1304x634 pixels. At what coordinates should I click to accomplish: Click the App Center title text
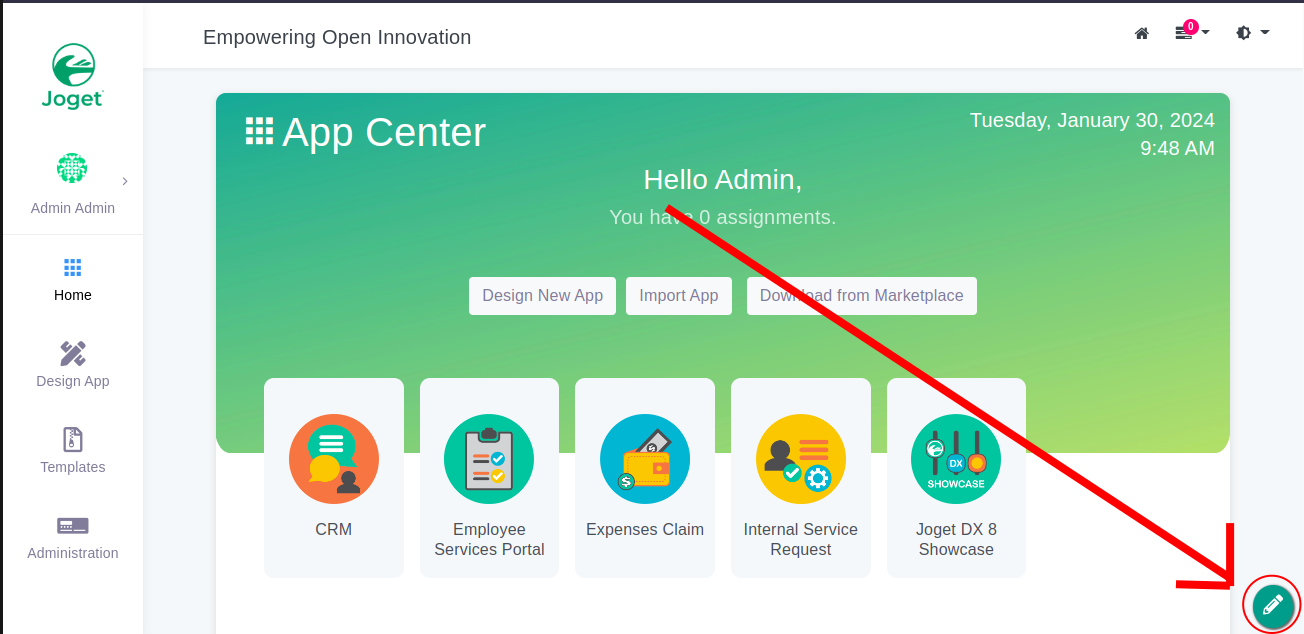(x=384, y=133)
